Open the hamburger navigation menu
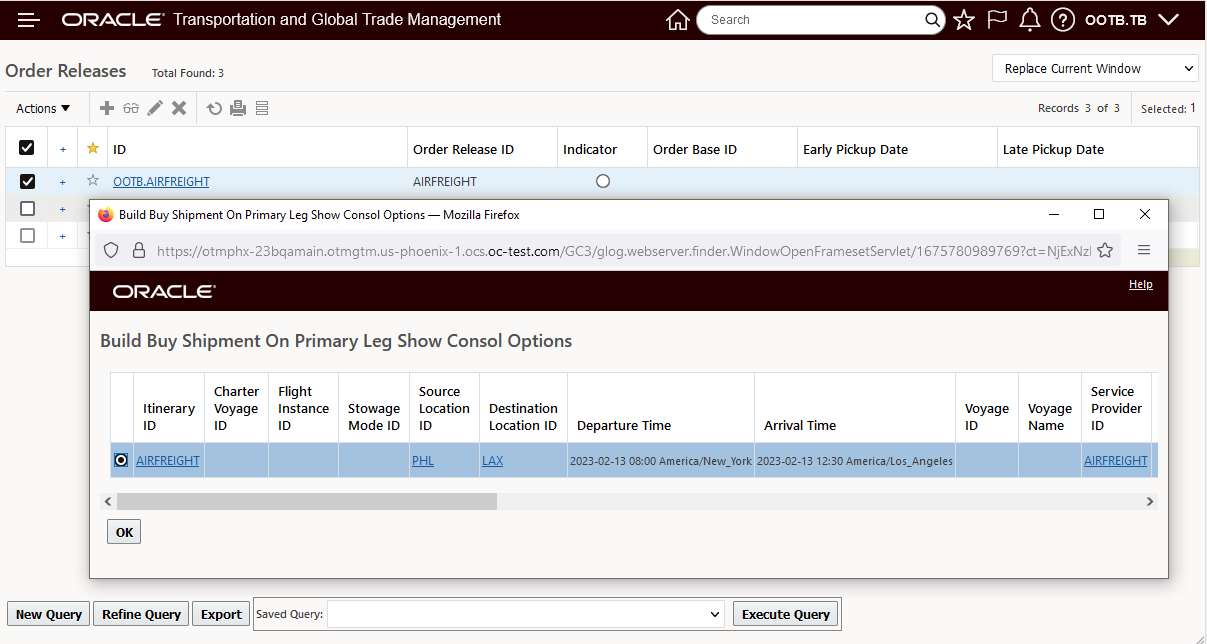1207x644 pixels. (28, 20)
